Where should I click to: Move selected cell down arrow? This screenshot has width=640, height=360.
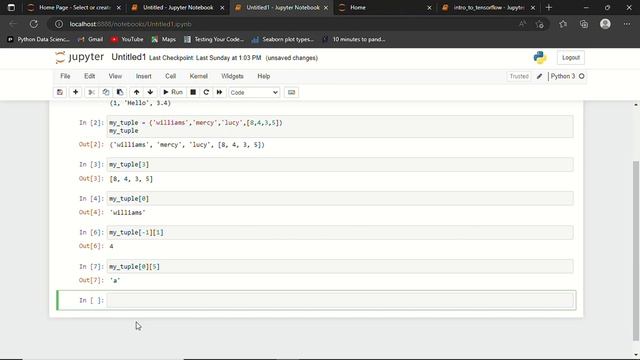(150, 92)
